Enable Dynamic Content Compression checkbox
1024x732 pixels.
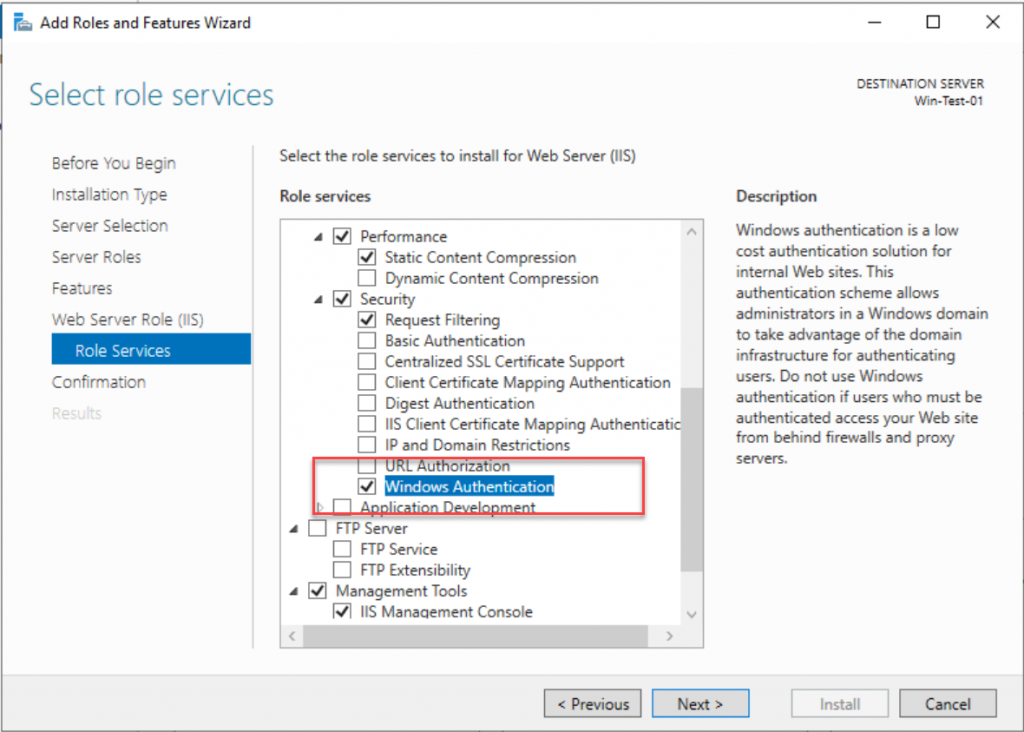[367, 278]
